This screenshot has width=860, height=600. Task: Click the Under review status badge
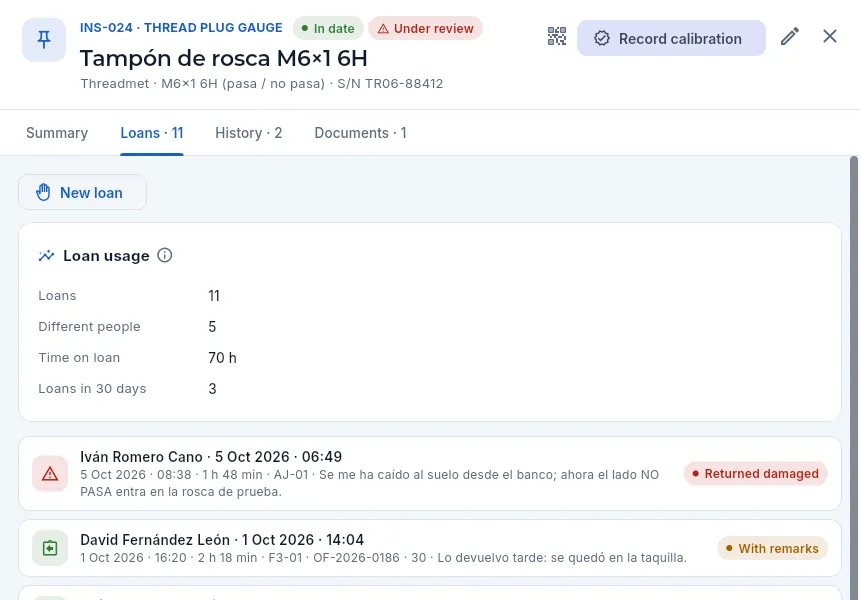pos(425,29)
